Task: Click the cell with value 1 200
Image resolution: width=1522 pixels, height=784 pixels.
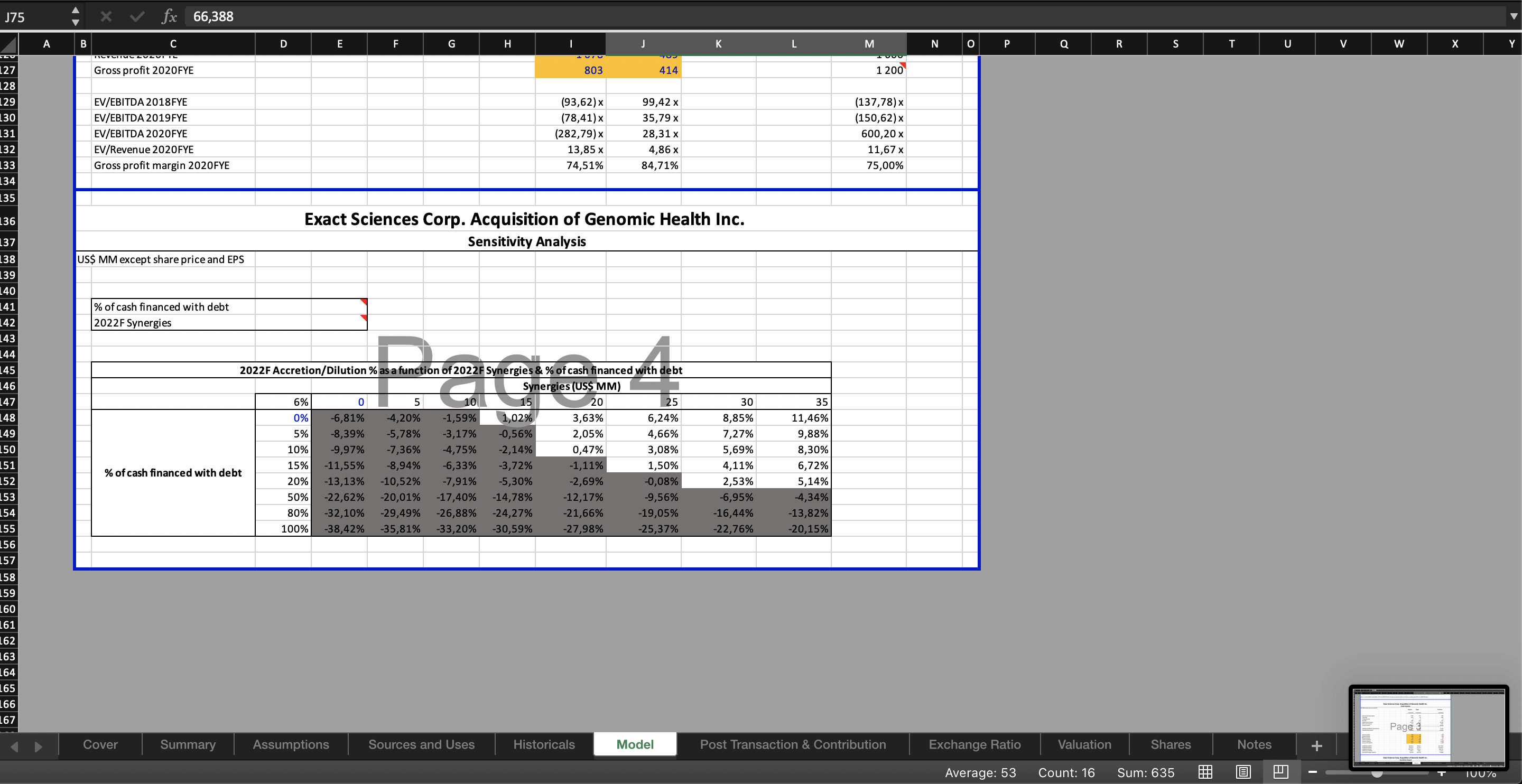Action: point(868,70)
